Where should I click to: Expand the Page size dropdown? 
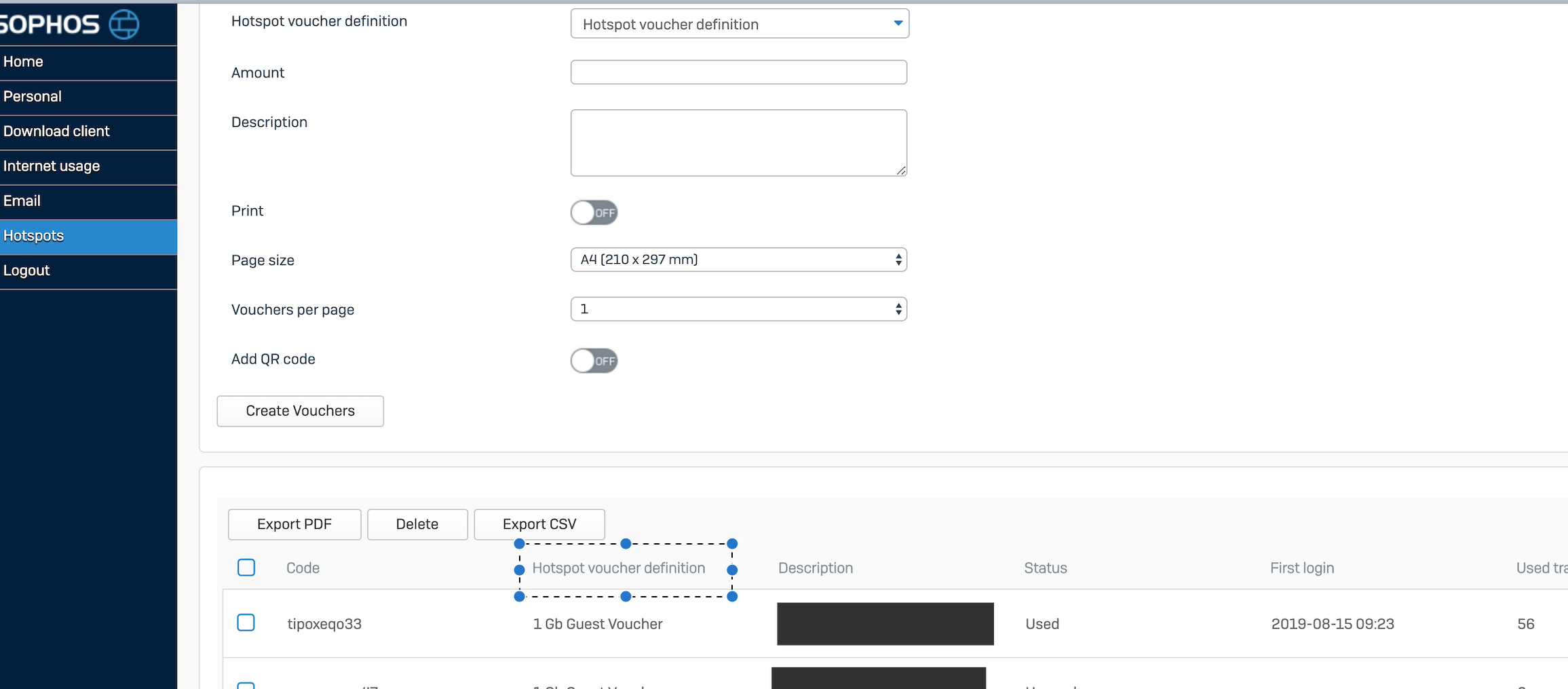738,260
